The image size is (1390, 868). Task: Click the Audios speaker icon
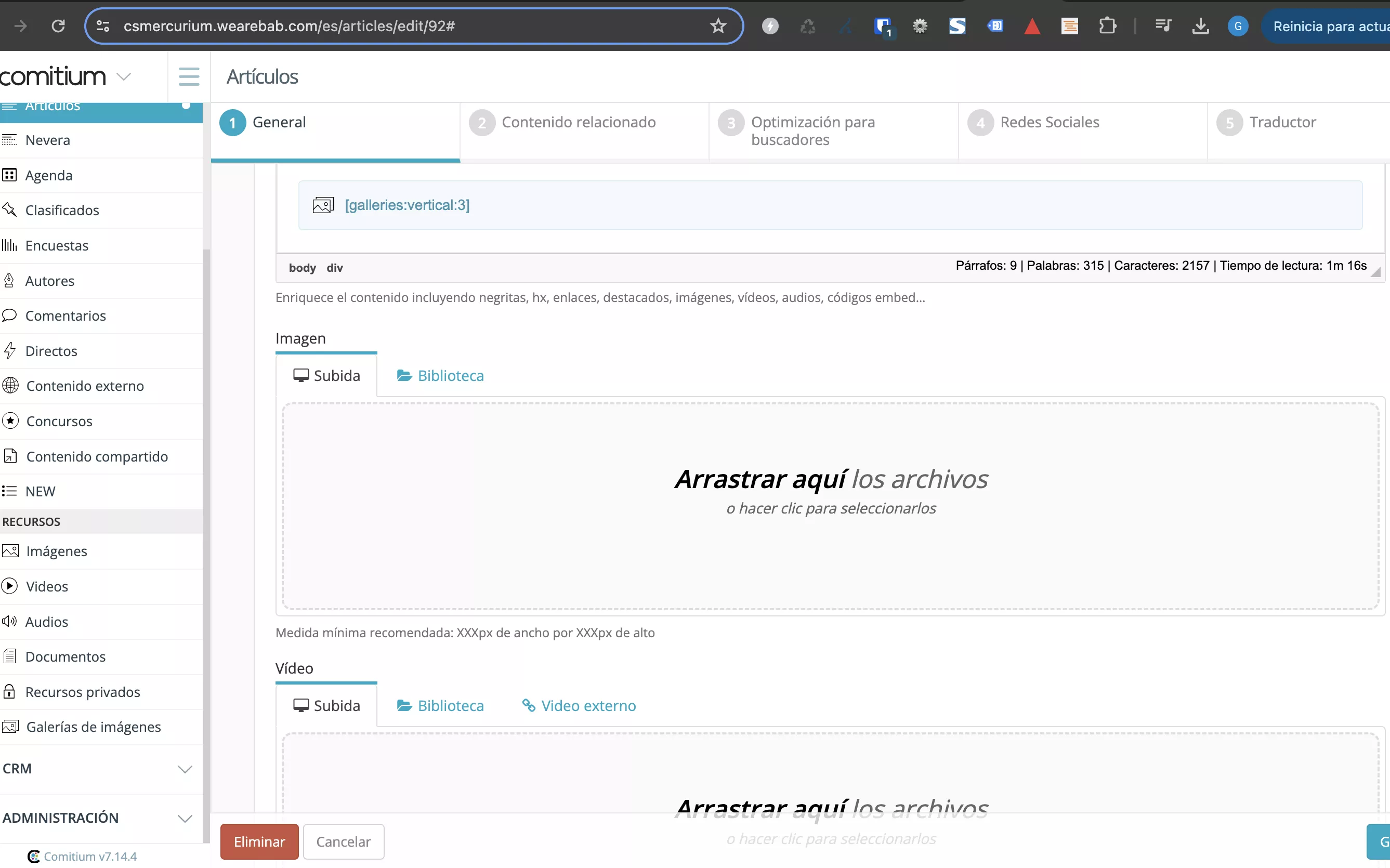9,621
